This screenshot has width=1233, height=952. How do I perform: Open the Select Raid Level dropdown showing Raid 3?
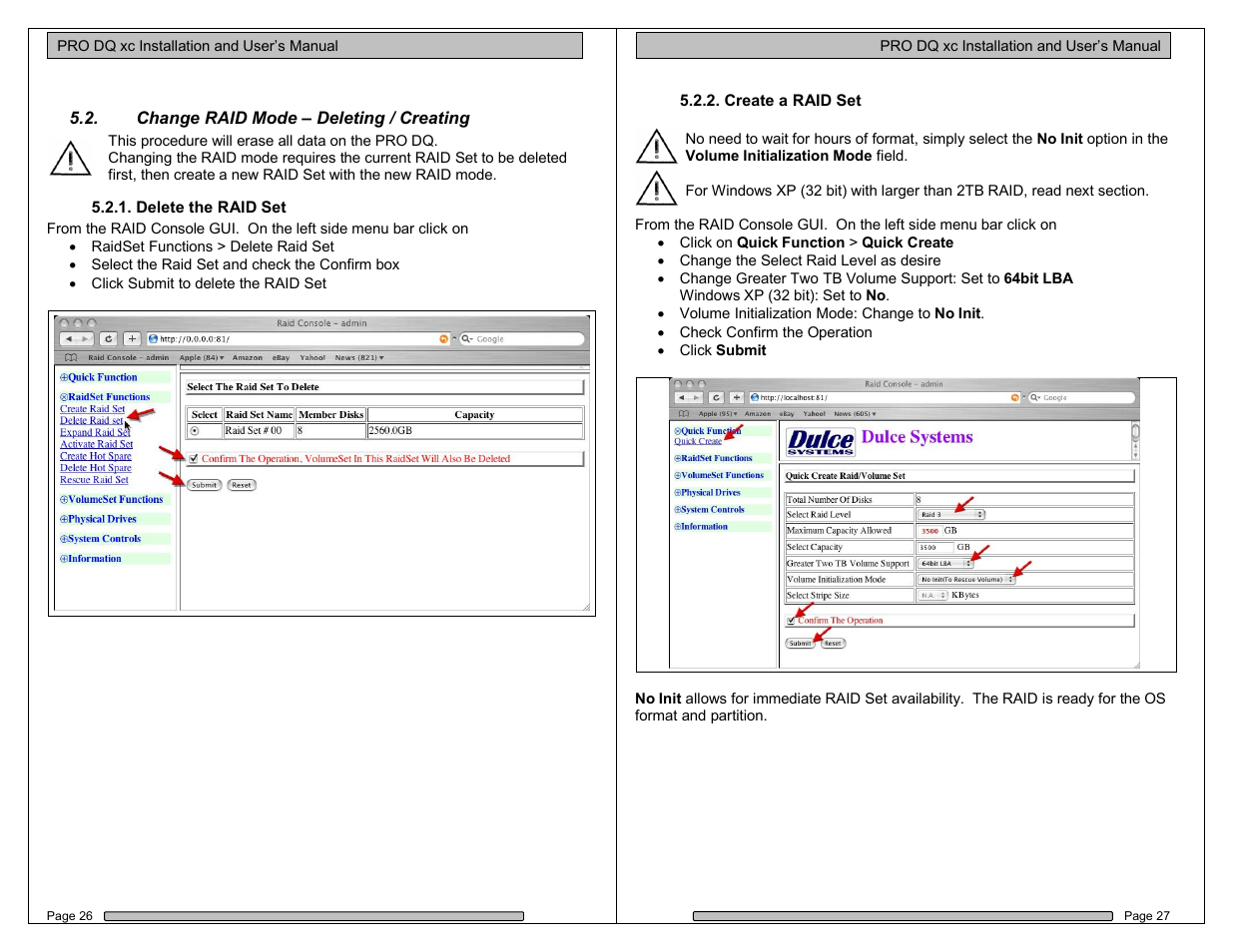951,515
